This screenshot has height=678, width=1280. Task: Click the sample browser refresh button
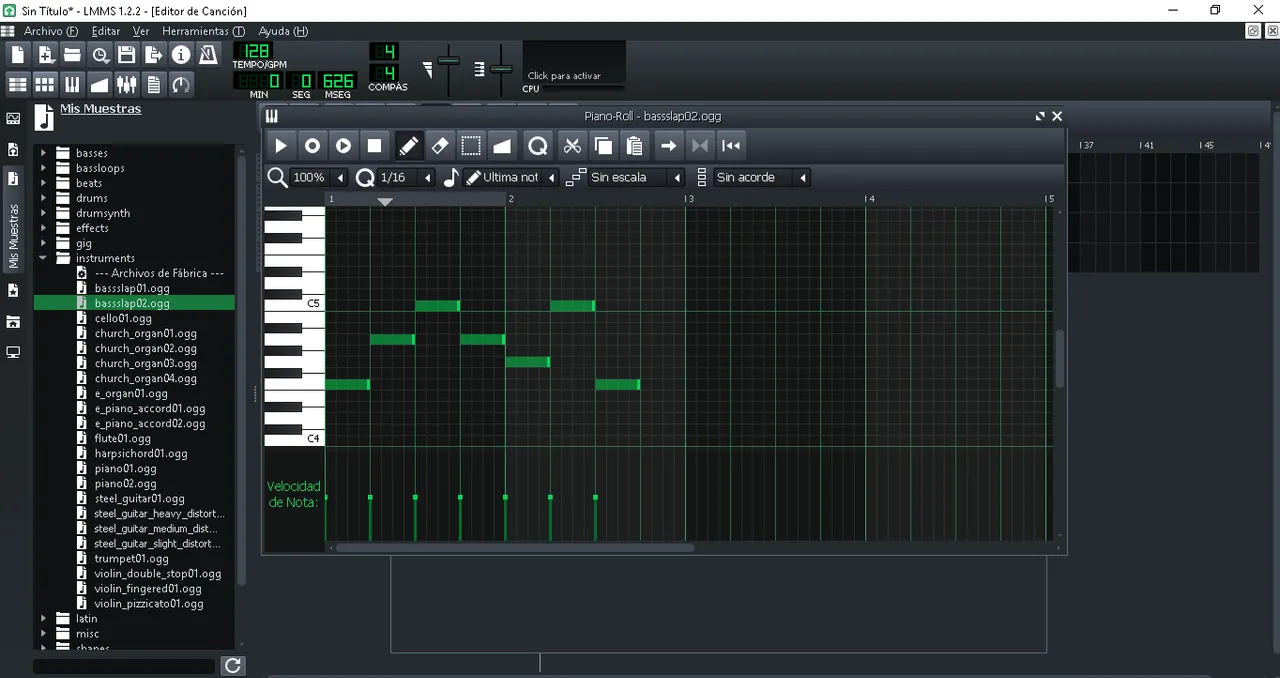232,666
